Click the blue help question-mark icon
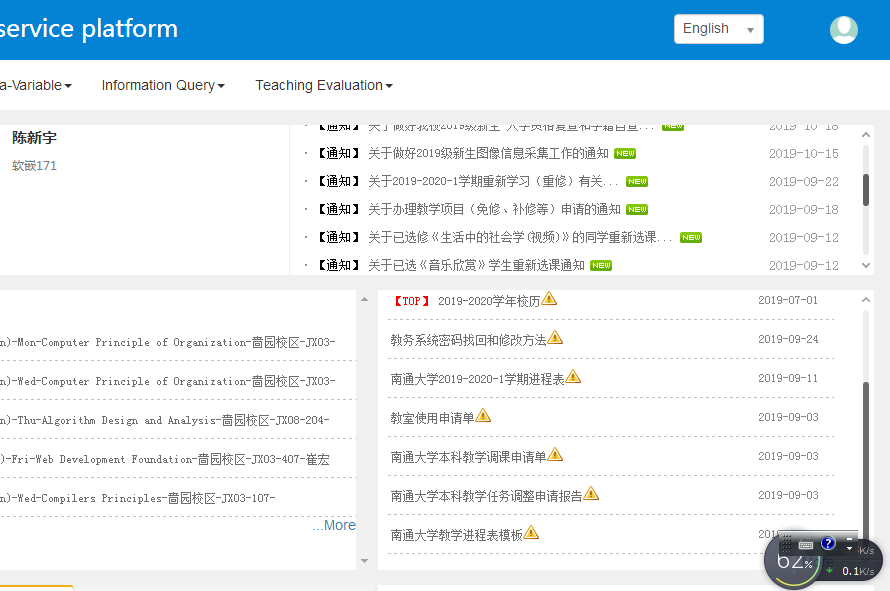The height and width of the screenshot is (591, 890). pos(828,543)
